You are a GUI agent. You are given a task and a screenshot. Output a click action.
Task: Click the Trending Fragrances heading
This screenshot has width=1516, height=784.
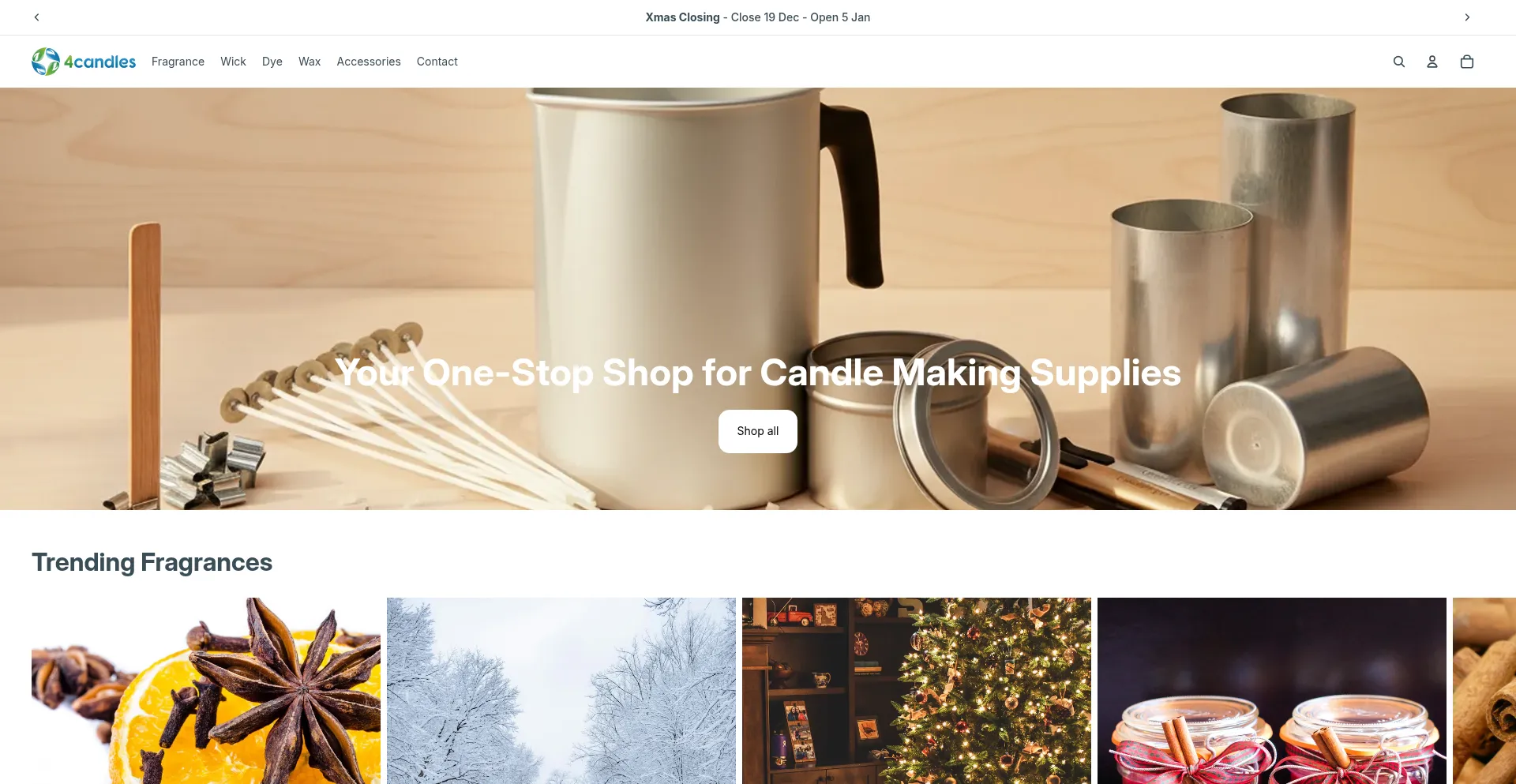point(152,562)
